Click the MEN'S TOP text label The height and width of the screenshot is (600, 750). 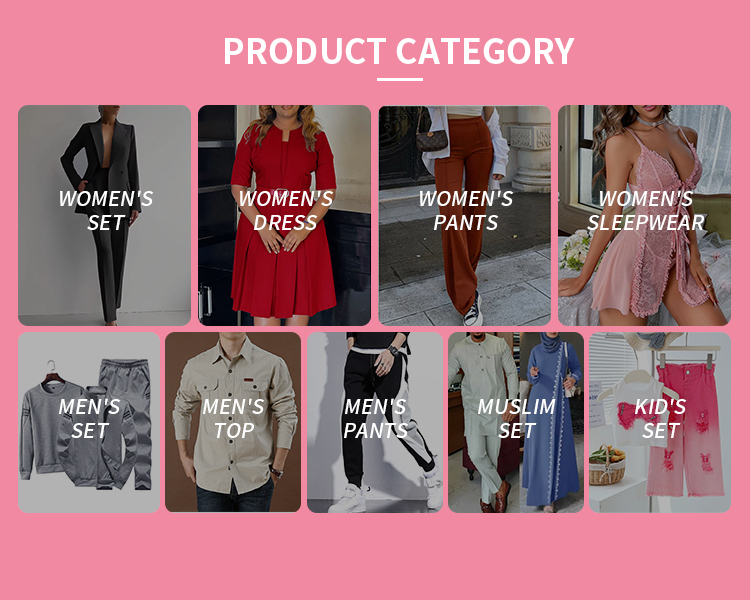click(x=233, y=419)
